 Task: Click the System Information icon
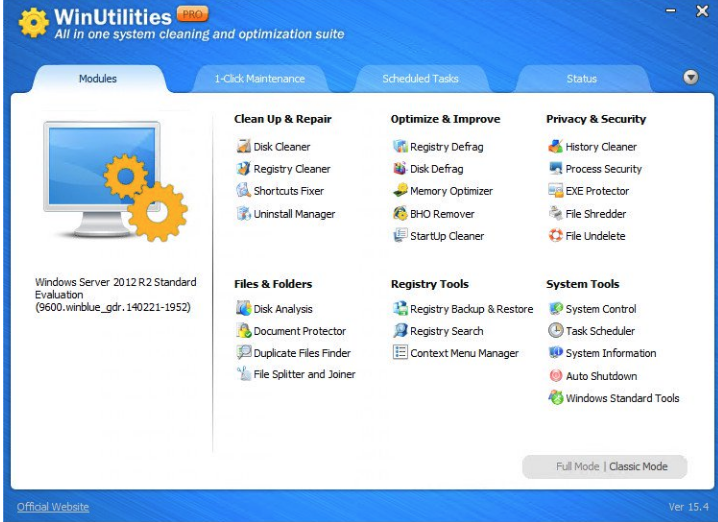click(x=555, y=353)
